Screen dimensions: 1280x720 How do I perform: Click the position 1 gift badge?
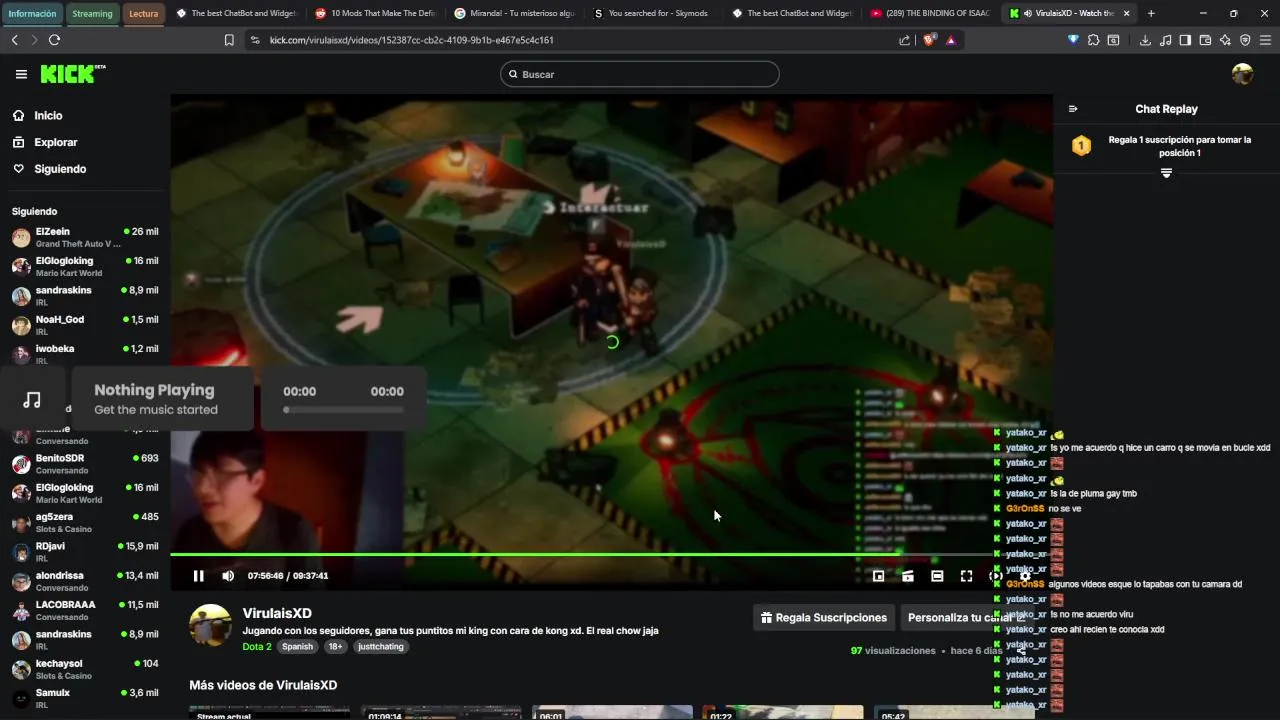click(1081, 146)
